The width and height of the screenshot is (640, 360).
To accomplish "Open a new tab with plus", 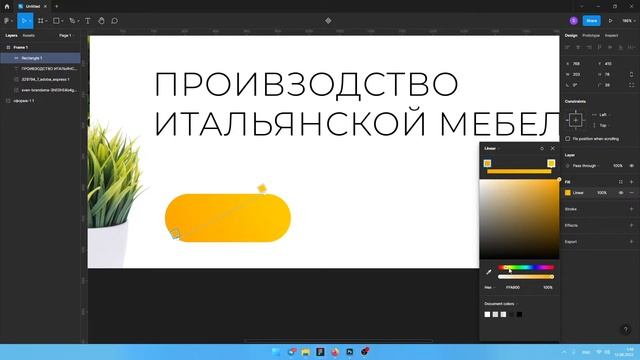I will pyautogui.click(x=56, y=7).
